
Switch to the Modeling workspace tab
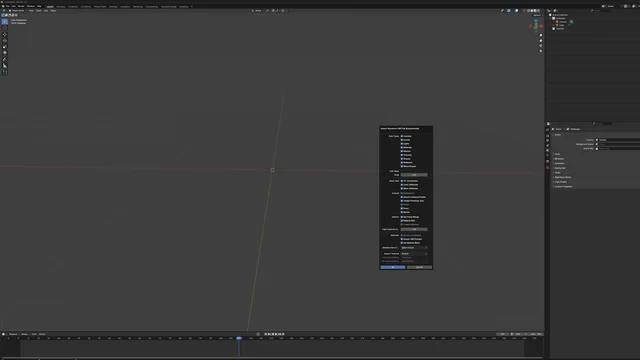pos(61,7)
